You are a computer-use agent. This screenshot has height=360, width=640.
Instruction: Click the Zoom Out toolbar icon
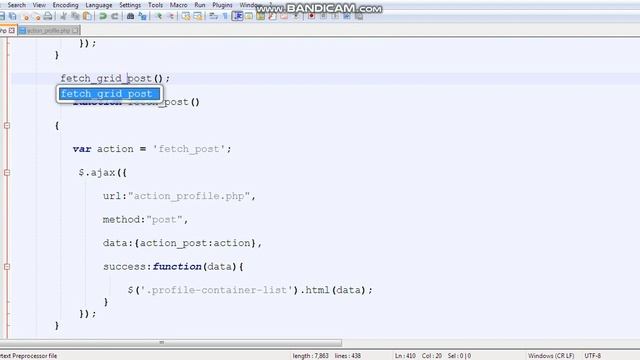click(x=171, y=16)
